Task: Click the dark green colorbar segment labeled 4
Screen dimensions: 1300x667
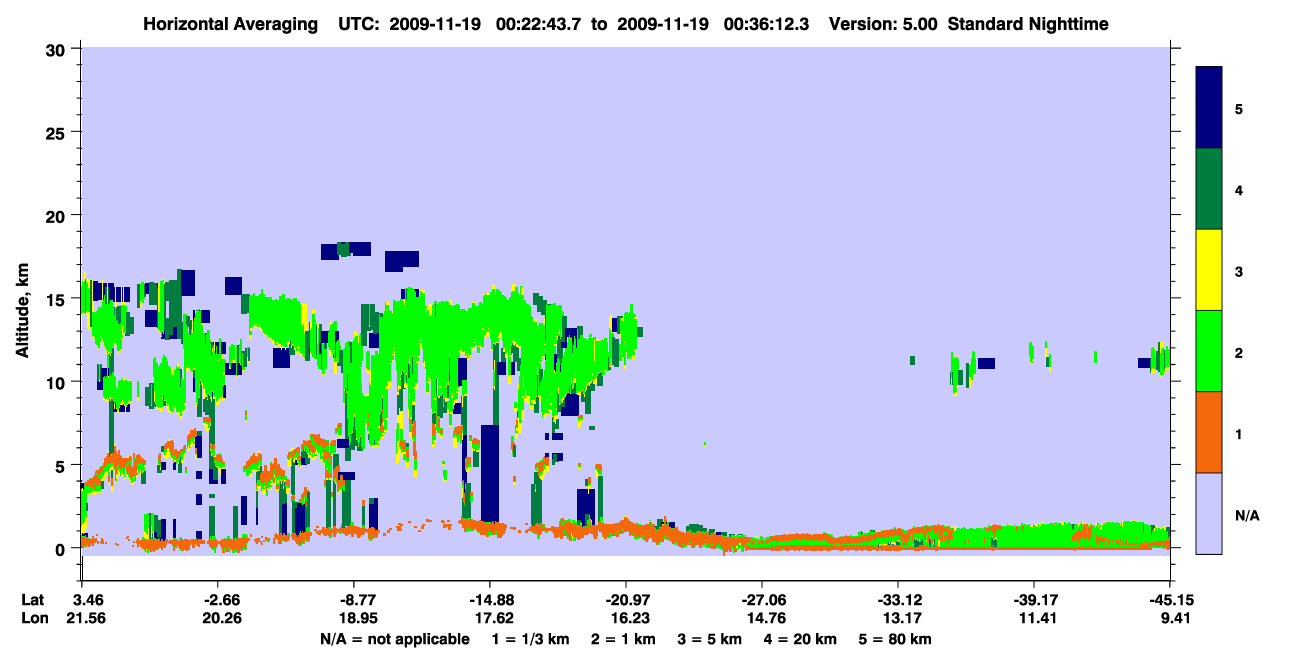Action: (x=1209, y=189)
